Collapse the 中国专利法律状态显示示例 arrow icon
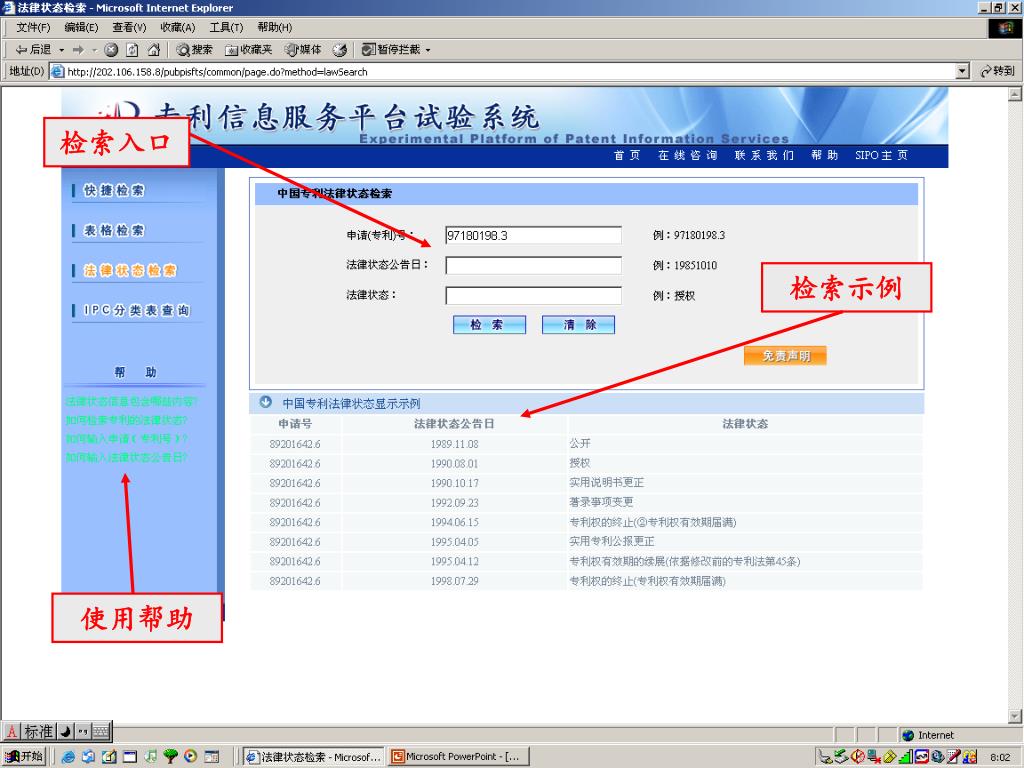This screenshot has width=1024, height=768. click(265, 402)
